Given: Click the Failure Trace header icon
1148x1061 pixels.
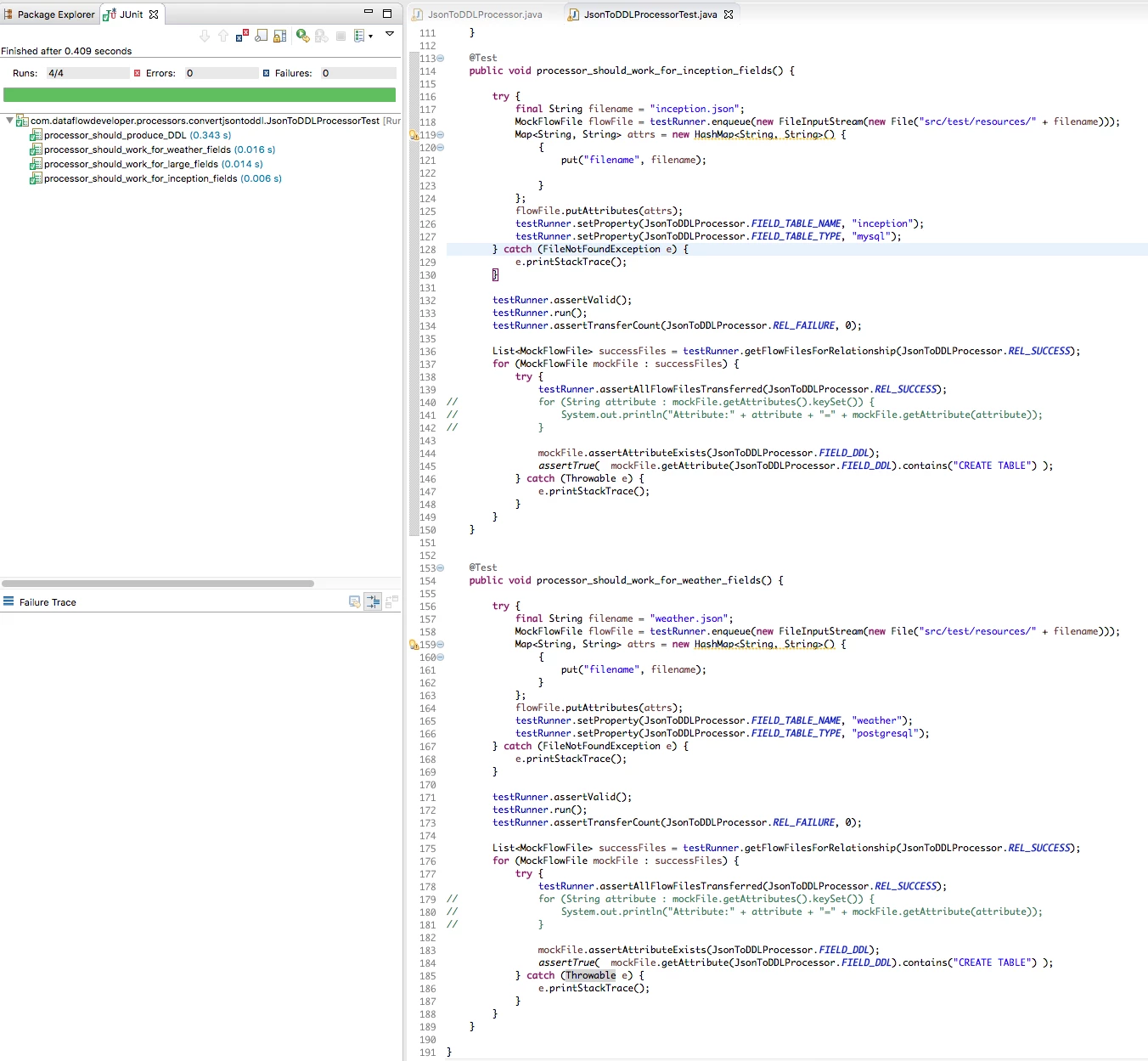Looking at the screenshot, I should tap(8, 601).
